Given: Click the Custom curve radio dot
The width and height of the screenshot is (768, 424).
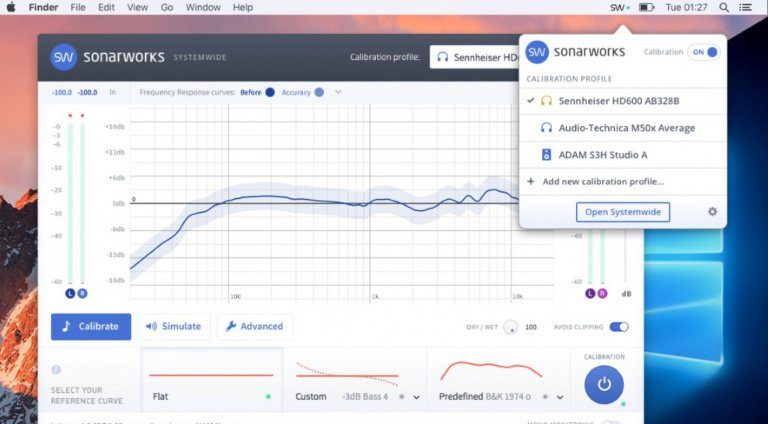Looking at the screenshot, I should click(x=402, y=397).
